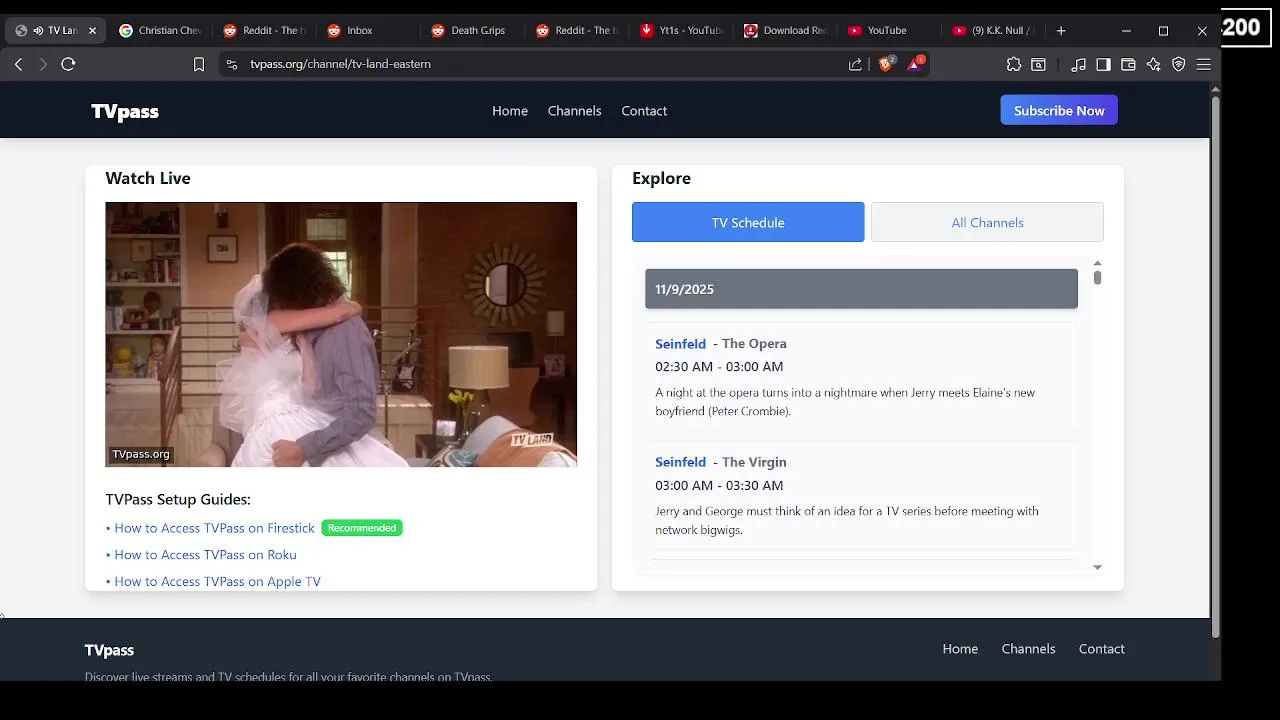Click the green Recommended badge

[x=362, y=528]
